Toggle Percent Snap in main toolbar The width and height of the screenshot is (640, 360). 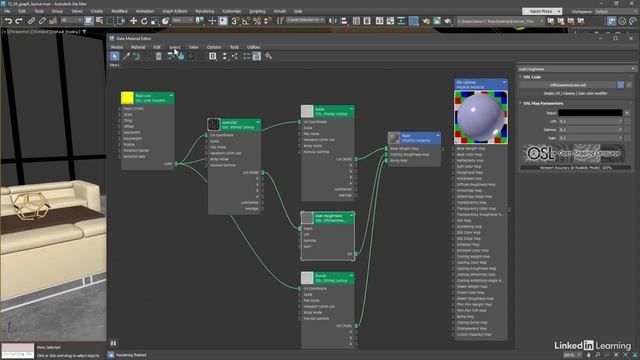click(x=257, y=20)
